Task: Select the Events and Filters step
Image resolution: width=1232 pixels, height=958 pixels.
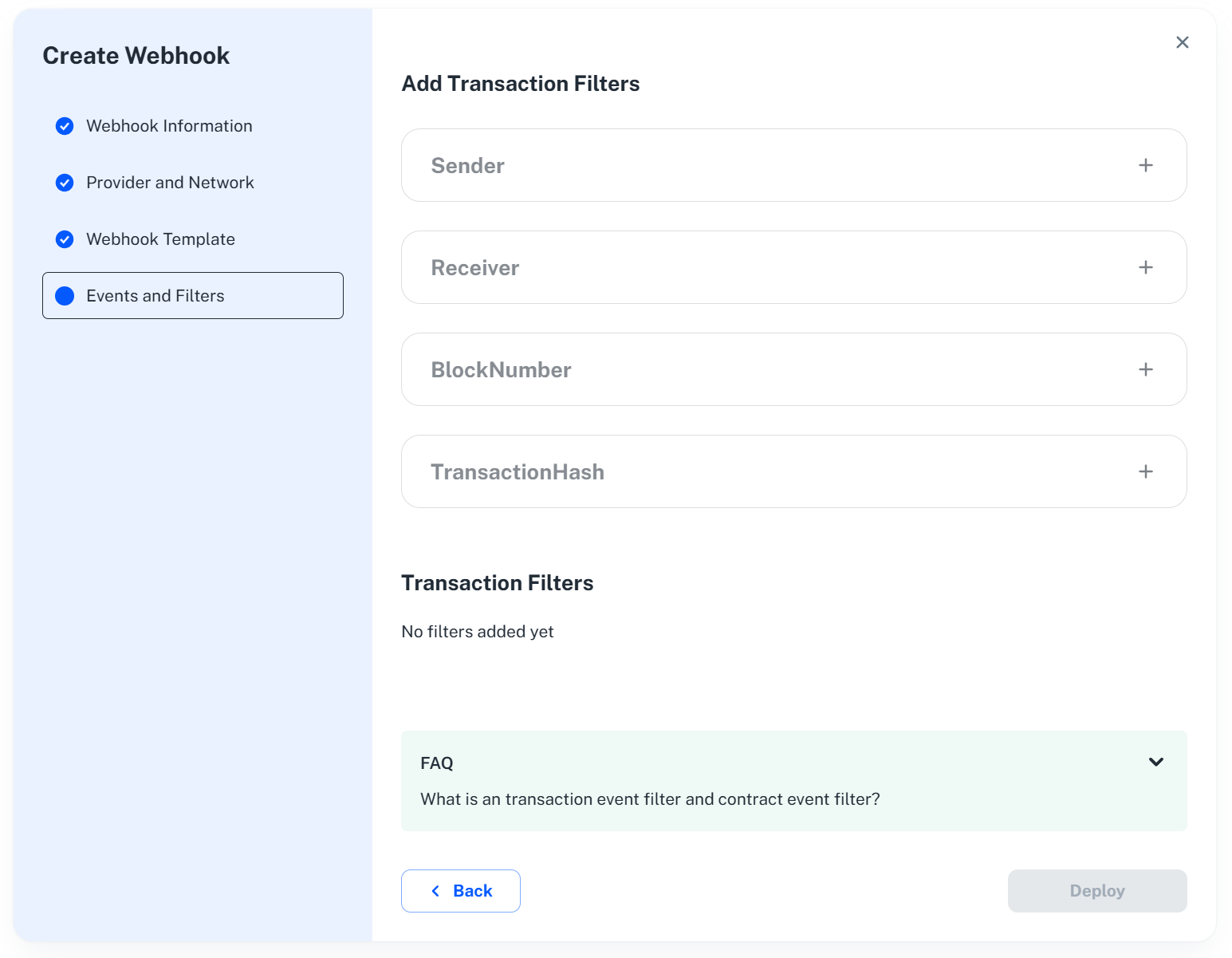Action: pyautogui.click(x=155, y=295)
